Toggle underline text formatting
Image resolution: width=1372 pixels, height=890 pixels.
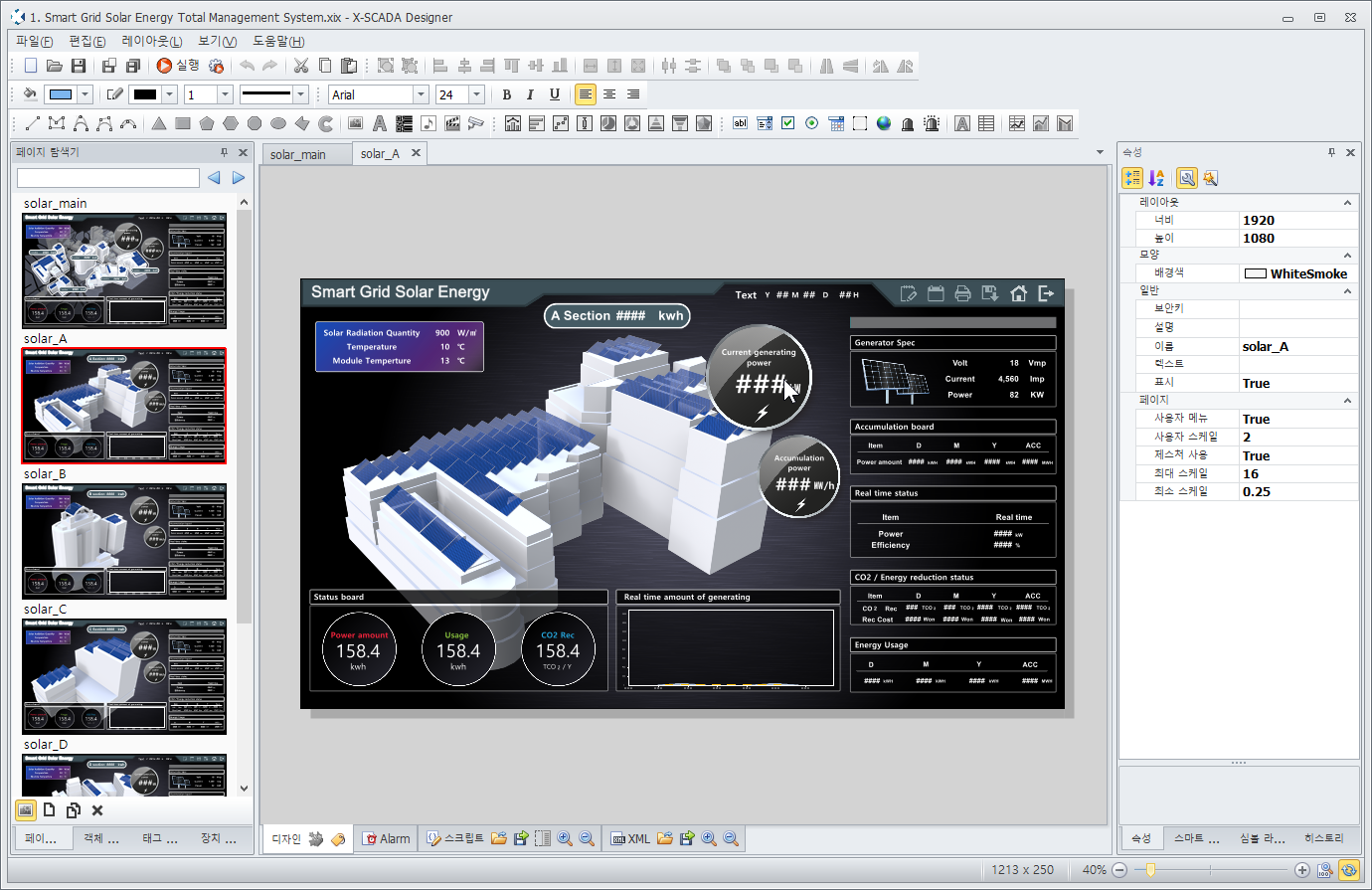[x=554, y=94]
